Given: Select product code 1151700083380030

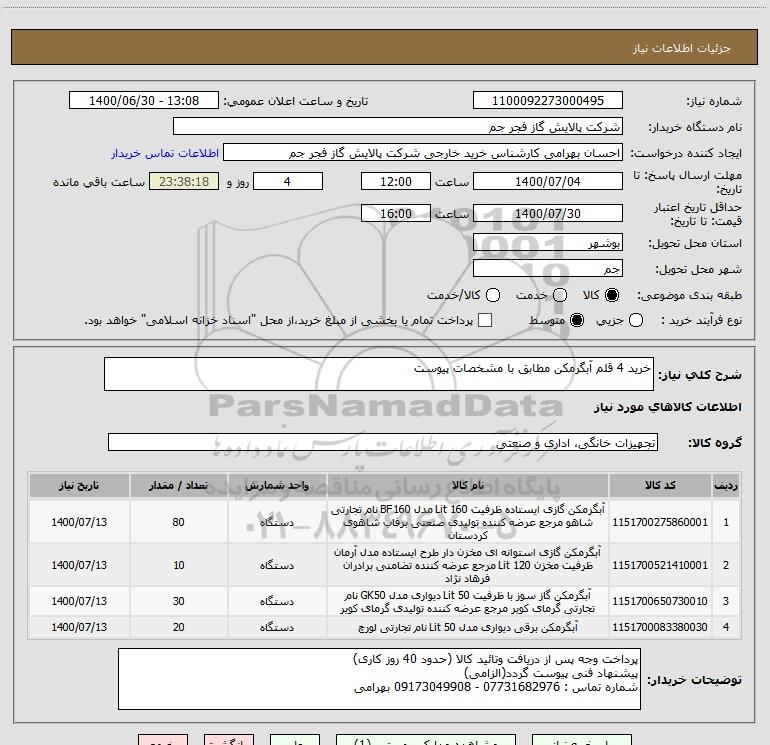Looking at the screenshot, I should tap(660, 627).
